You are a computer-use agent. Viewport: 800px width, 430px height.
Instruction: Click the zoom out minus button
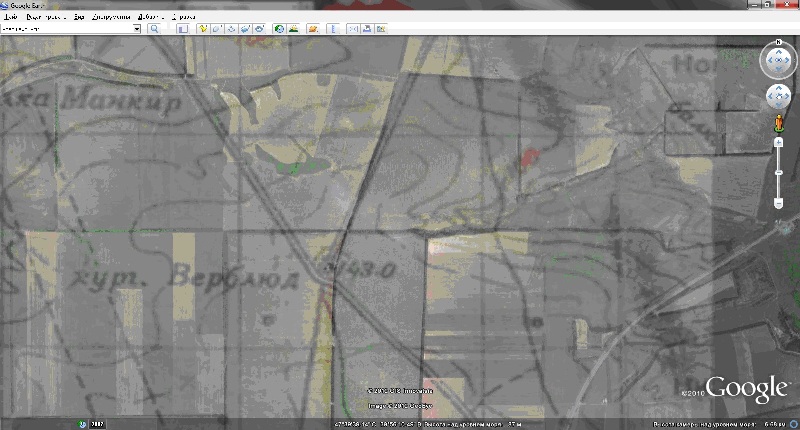tap(778, 204)
